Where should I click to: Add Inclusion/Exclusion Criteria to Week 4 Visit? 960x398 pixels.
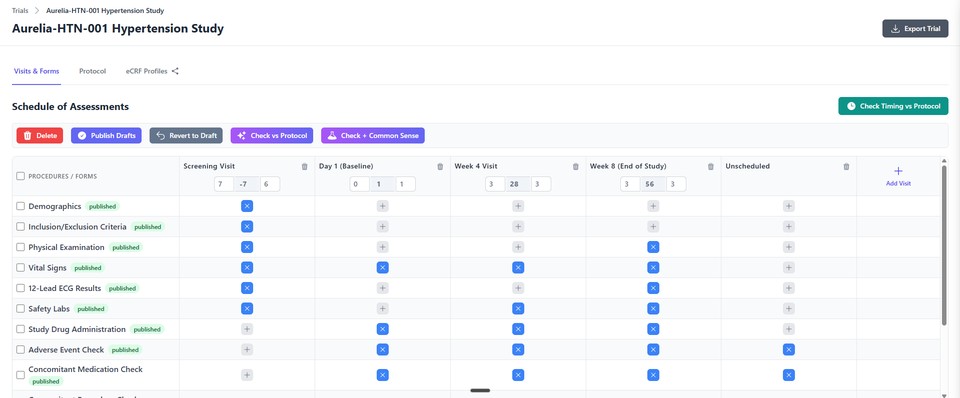tap(518, 227)
